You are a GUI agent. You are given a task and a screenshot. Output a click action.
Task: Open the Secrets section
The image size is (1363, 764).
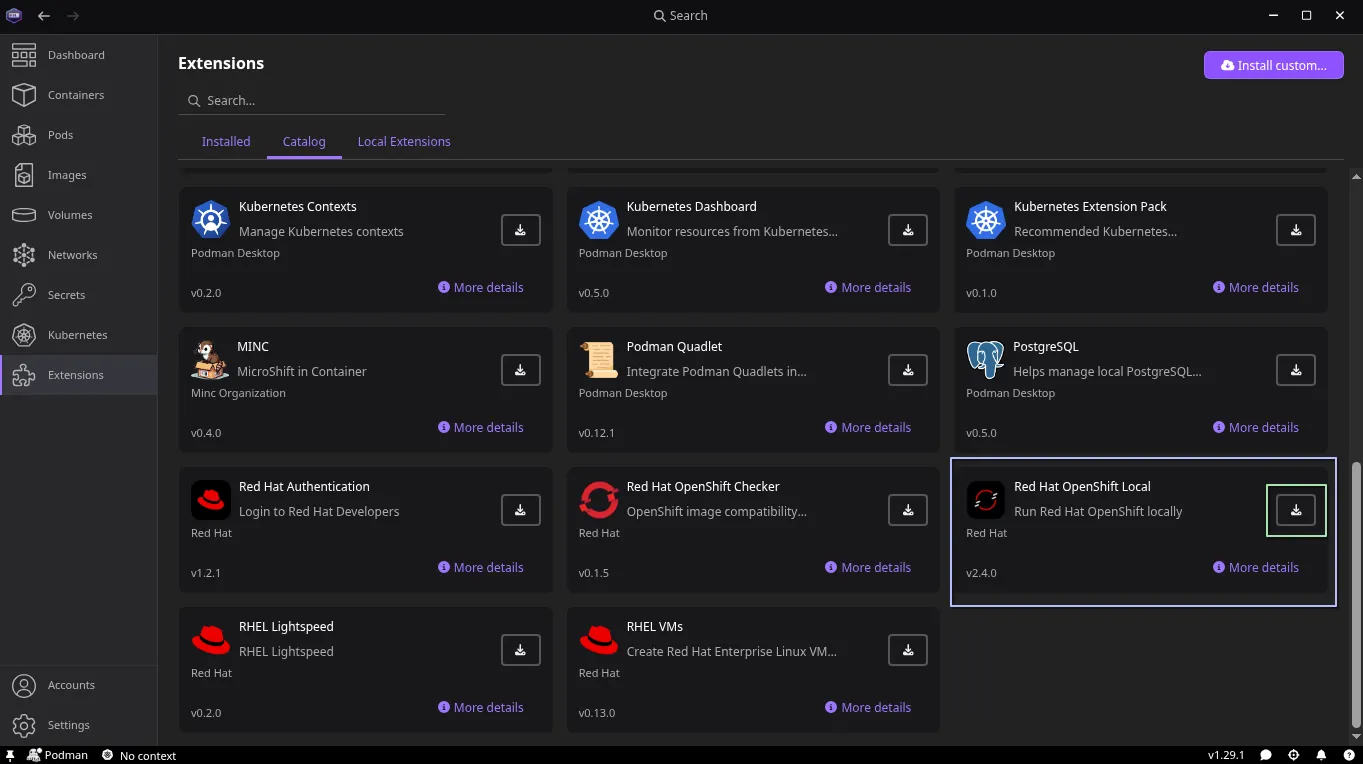78,295
